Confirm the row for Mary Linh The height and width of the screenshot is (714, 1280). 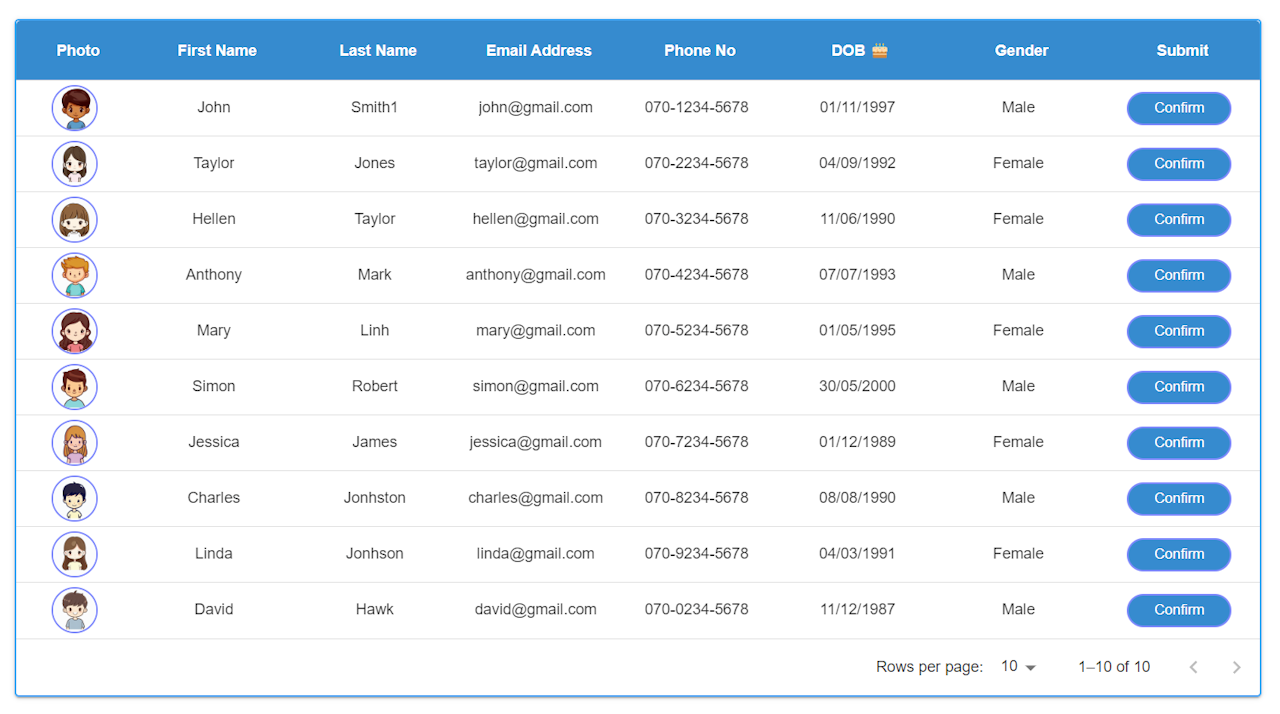click(1179, 331)
